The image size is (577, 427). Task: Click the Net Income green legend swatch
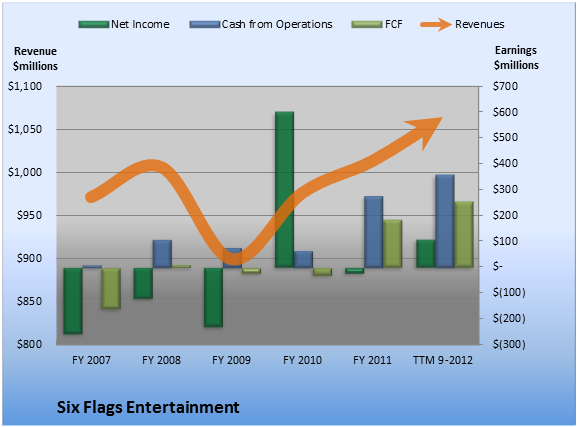[94, 24]
